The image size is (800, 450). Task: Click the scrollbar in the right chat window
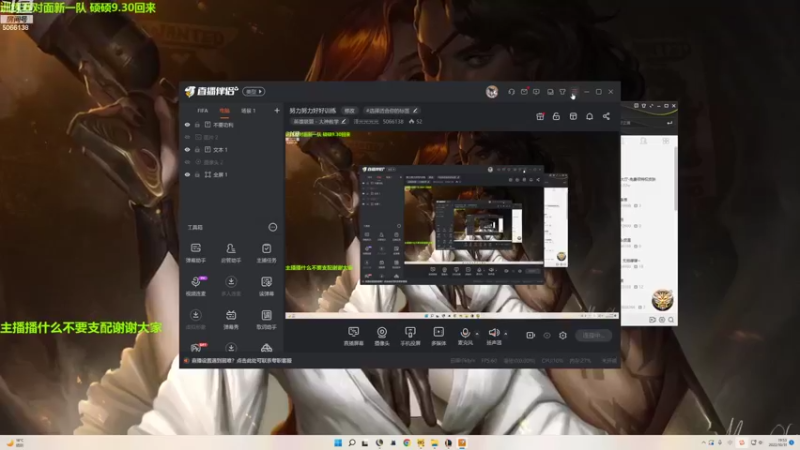click(x=676, y=179)
